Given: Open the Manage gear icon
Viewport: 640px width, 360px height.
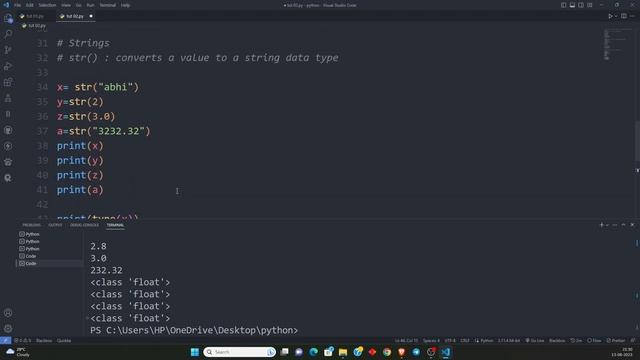Looking at the screenshot, I should point(8,329).
